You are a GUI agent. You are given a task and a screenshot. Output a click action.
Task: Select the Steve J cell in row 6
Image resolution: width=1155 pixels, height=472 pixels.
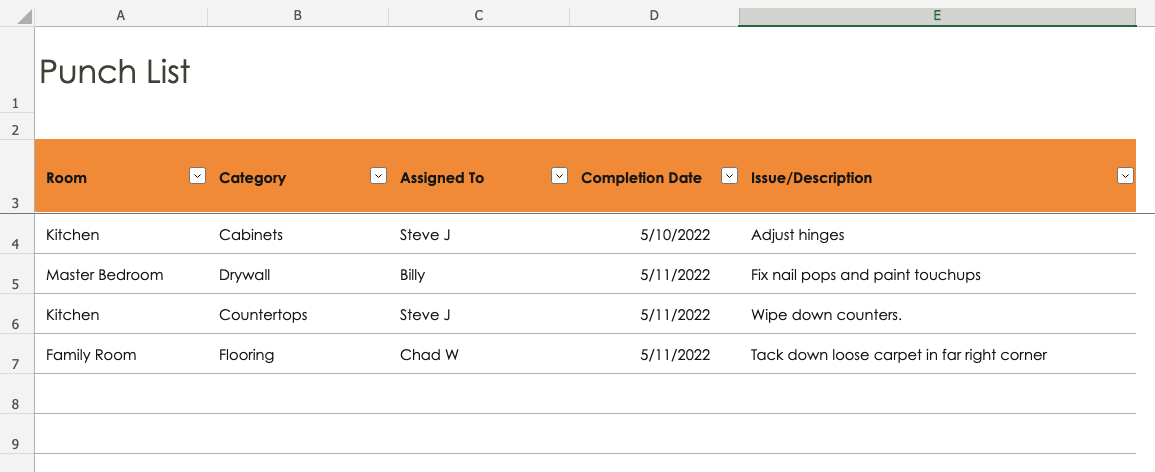(x=479, y=314)
